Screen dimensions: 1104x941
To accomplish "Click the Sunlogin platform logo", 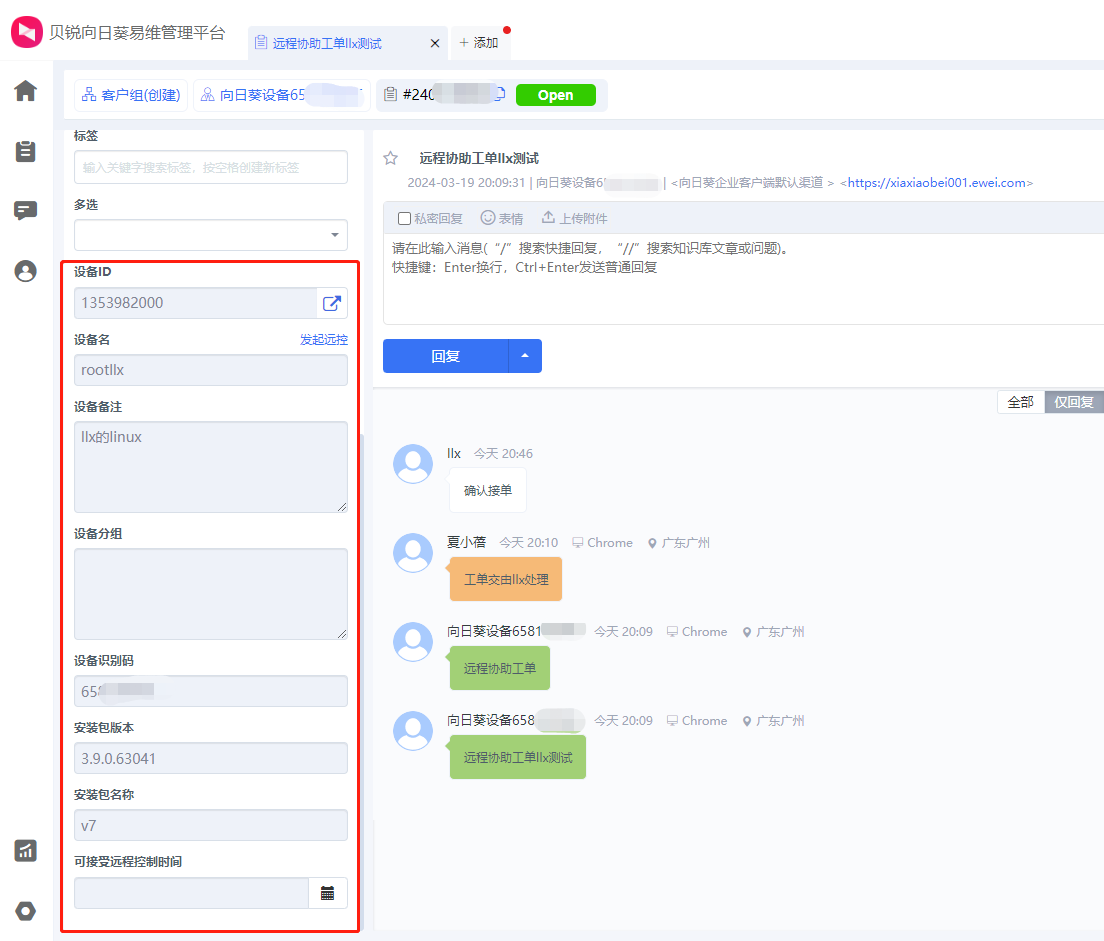I will pyautogui.click(x=27, y=32).
